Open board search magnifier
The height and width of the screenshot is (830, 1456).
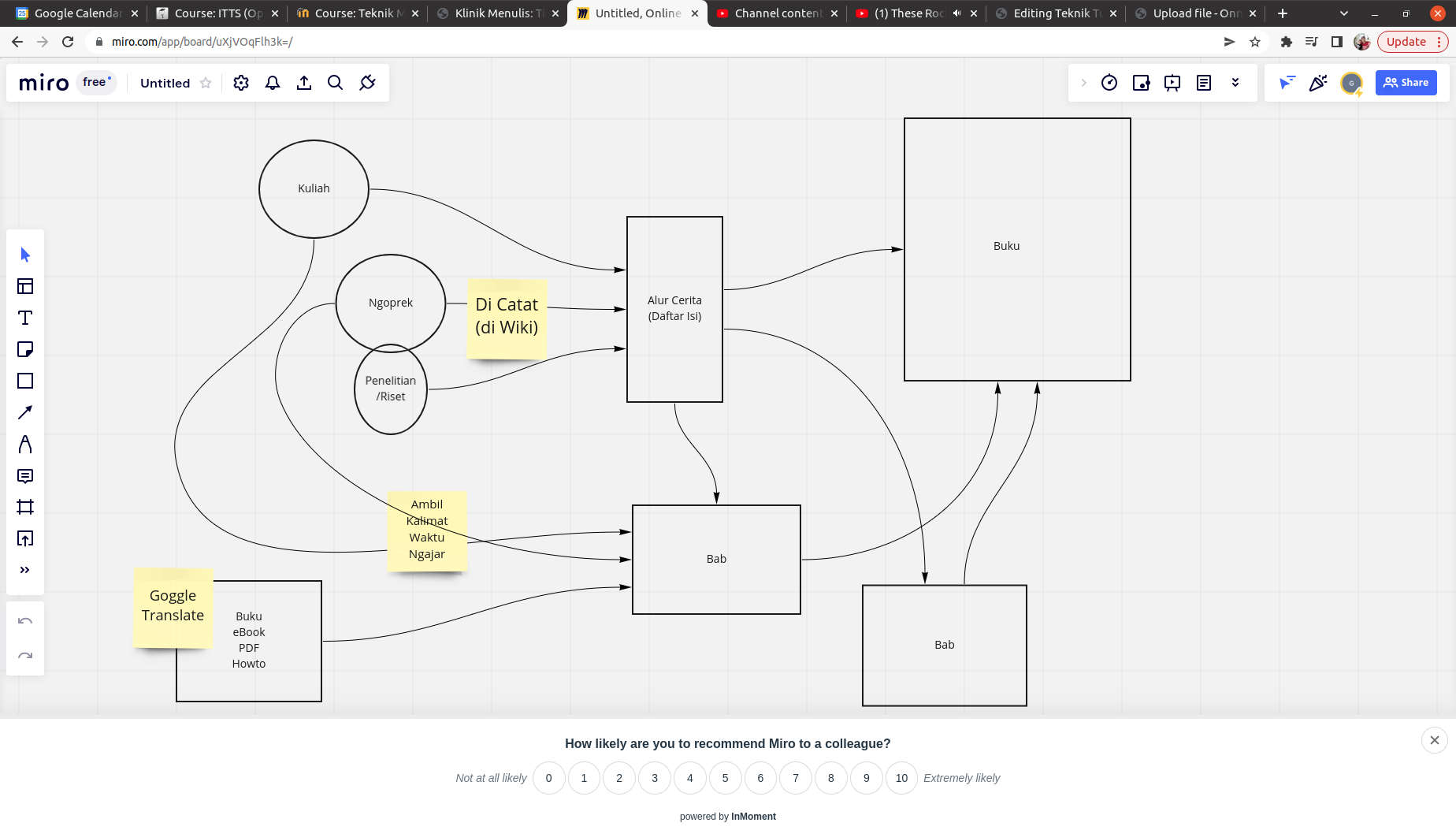335,83
